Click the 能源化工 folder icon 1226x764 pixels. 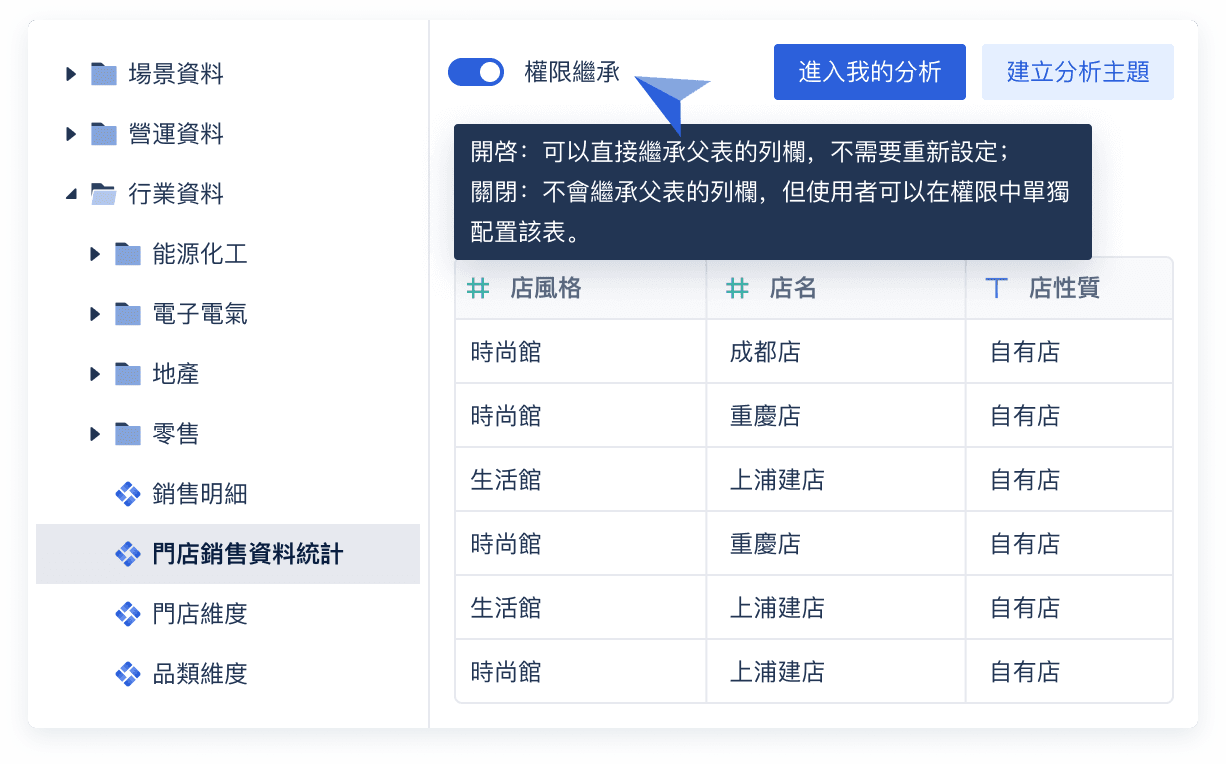point(128,254)
